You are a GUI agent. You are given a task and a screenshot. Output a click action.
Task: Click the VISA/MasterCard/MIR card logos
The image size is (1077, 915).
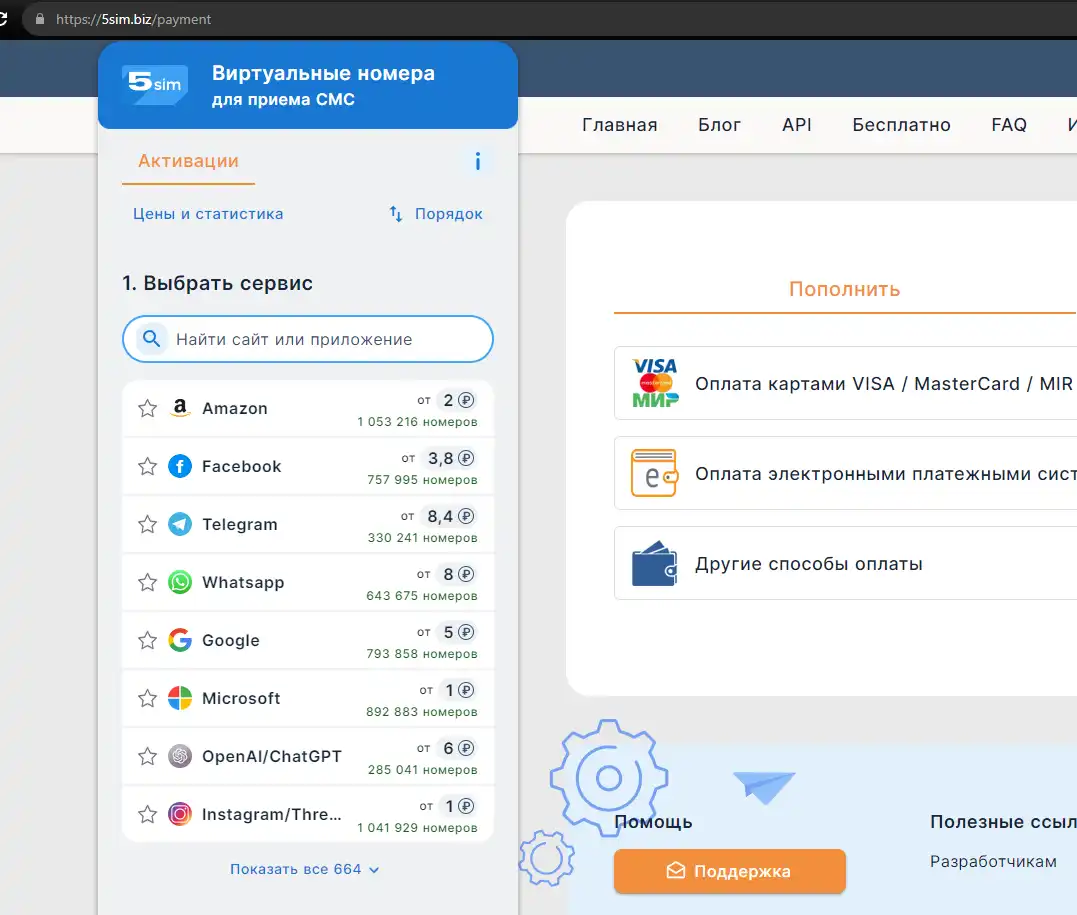[655, 383]
